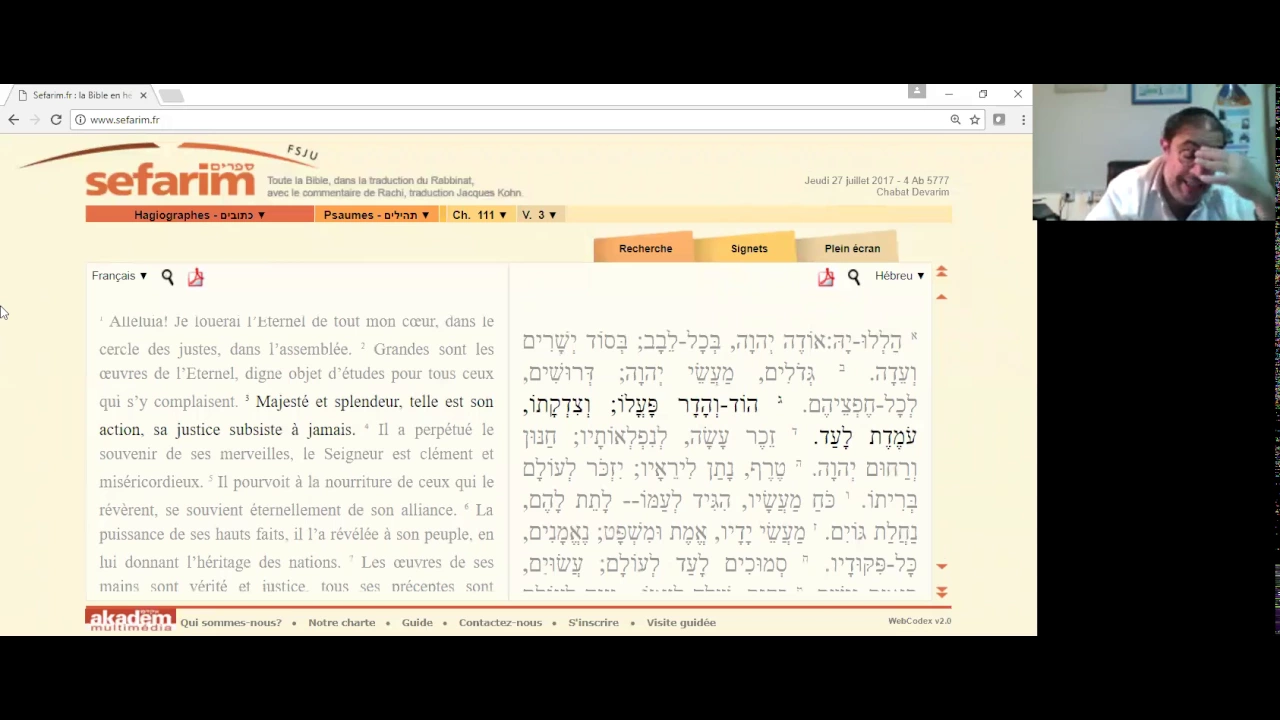Viewport: 1280px width, 720px height.
Task: Open the Hébreu language dropdown
Action: [x=899, y=276]
